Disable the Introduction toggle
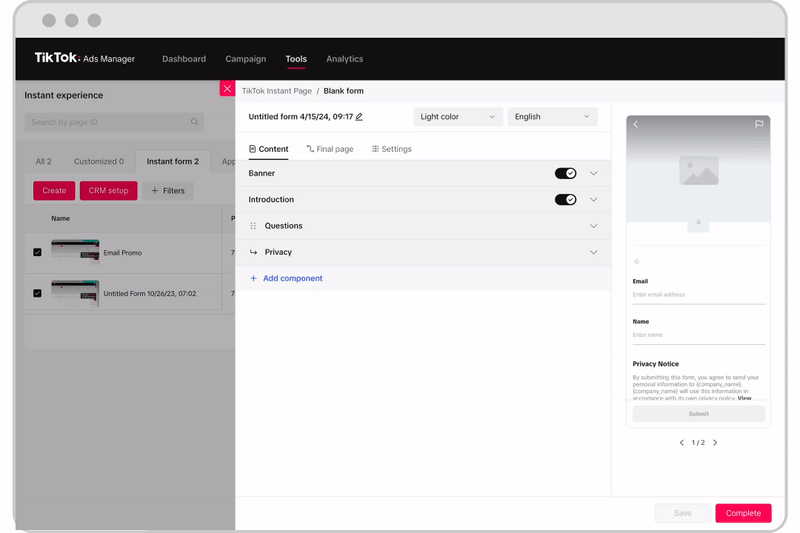This screenshot has width=800, height=533. (565, 199)
